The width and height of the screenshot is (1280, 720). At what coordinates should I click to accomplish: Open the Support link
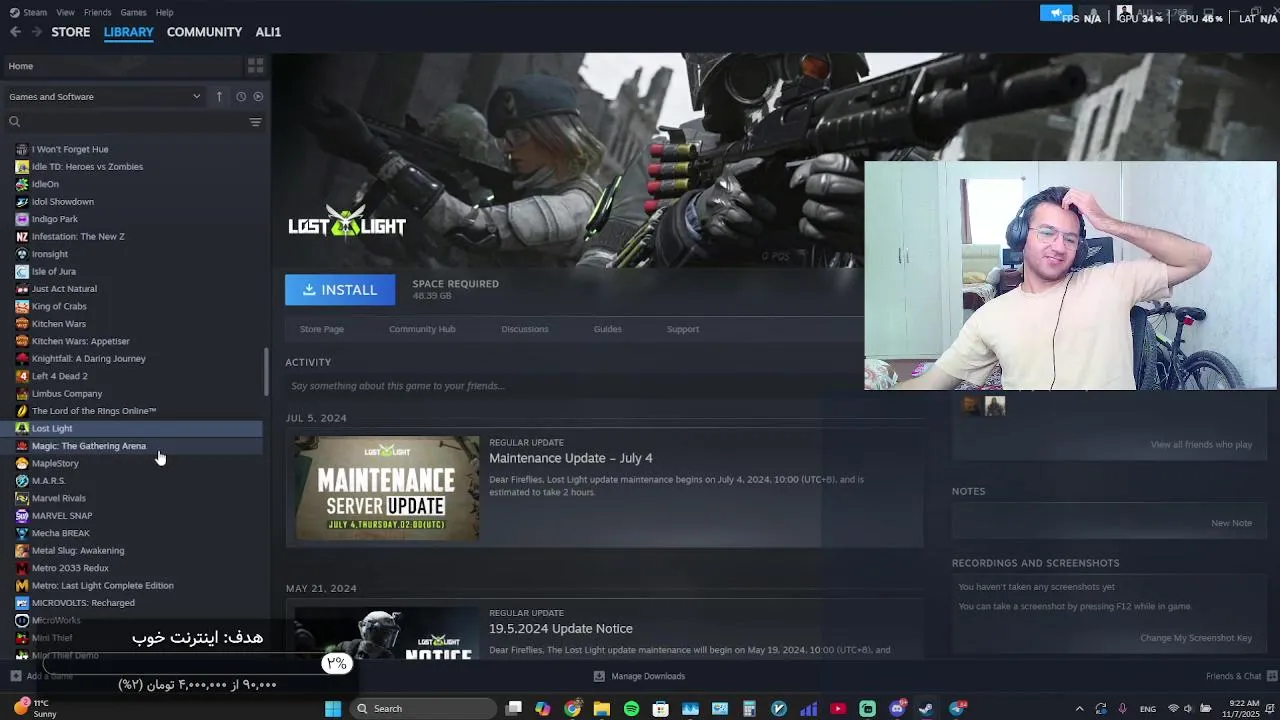click(x=683, y=329)
